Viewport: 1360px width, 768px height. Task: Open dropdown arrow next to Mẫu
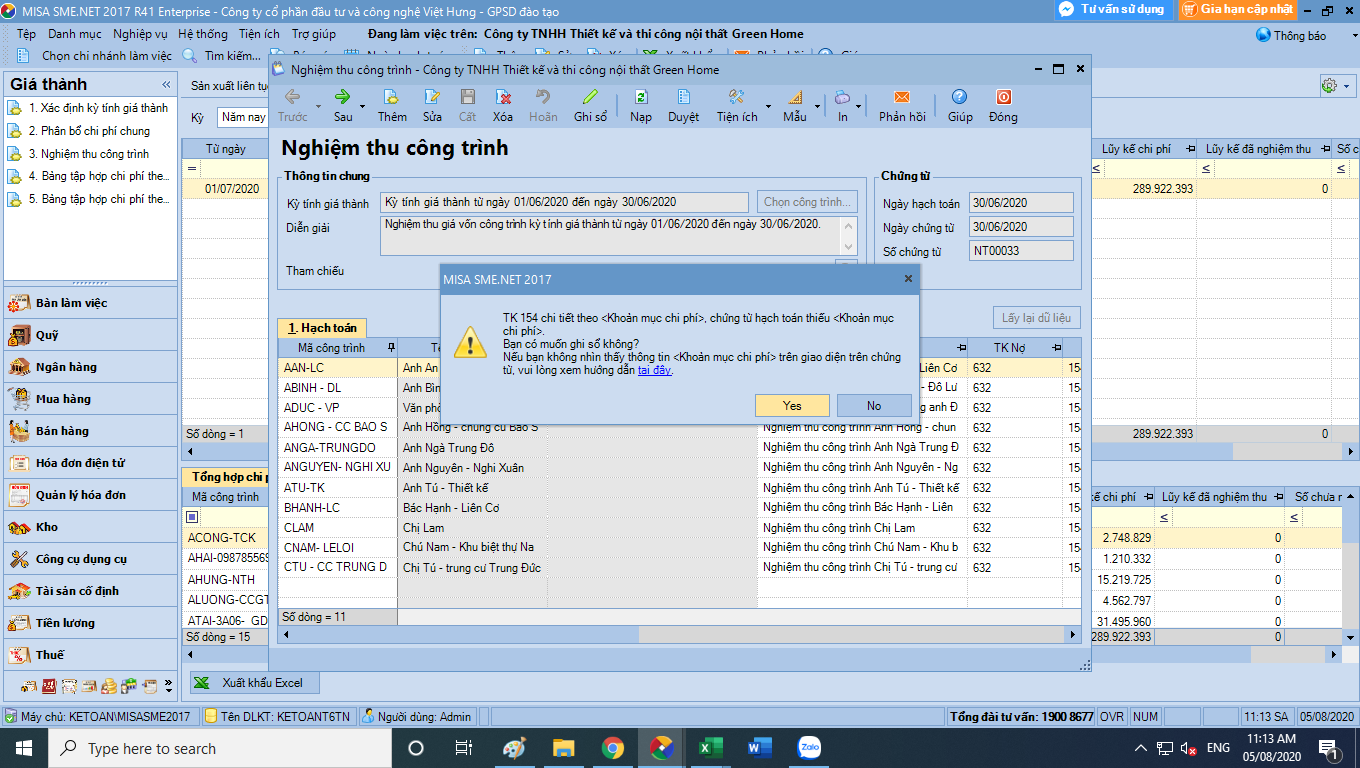(x=817, y=106)
